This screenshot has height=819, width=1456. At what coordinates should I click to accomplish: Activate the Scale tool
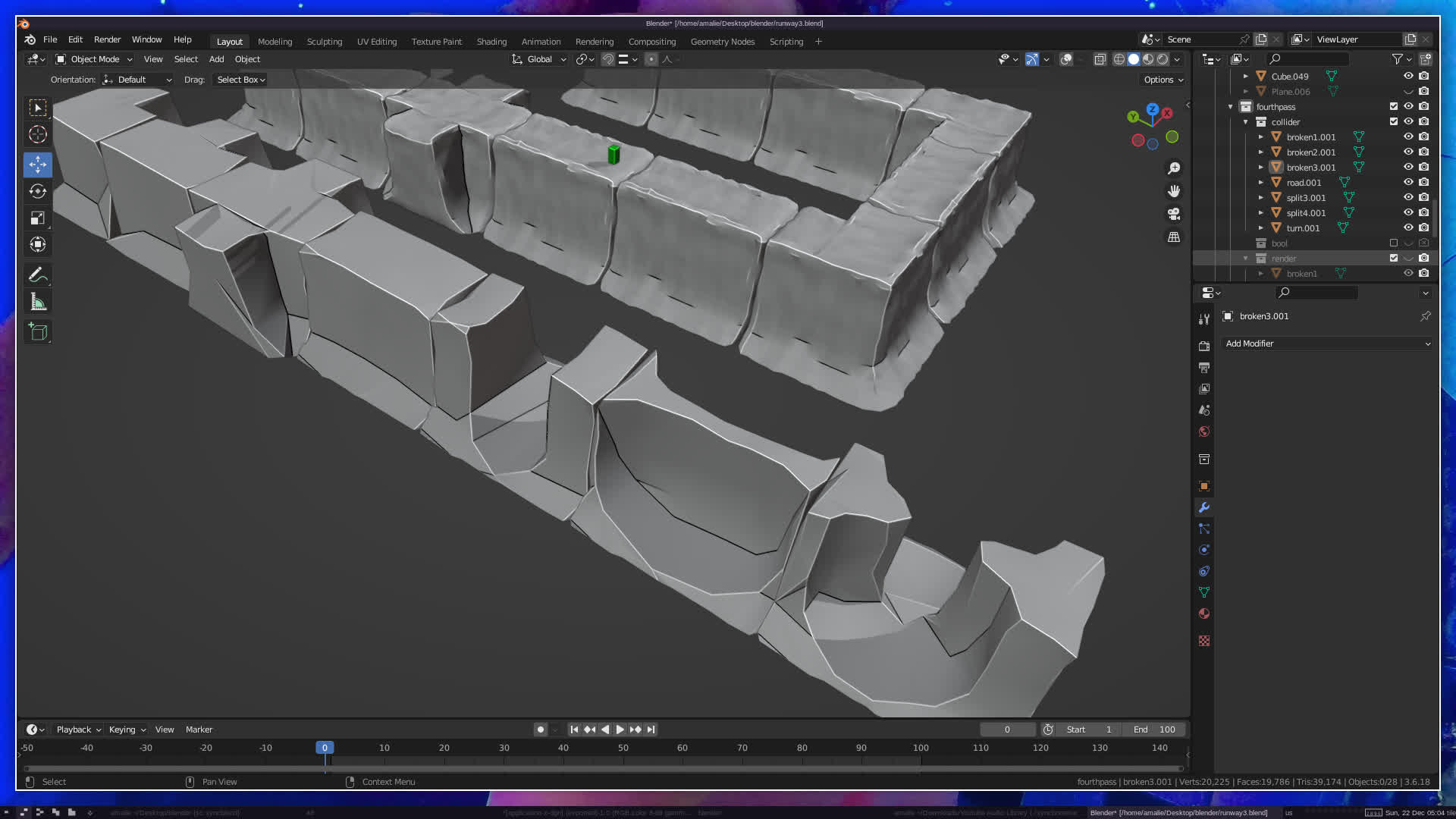(x=37, y=218)
